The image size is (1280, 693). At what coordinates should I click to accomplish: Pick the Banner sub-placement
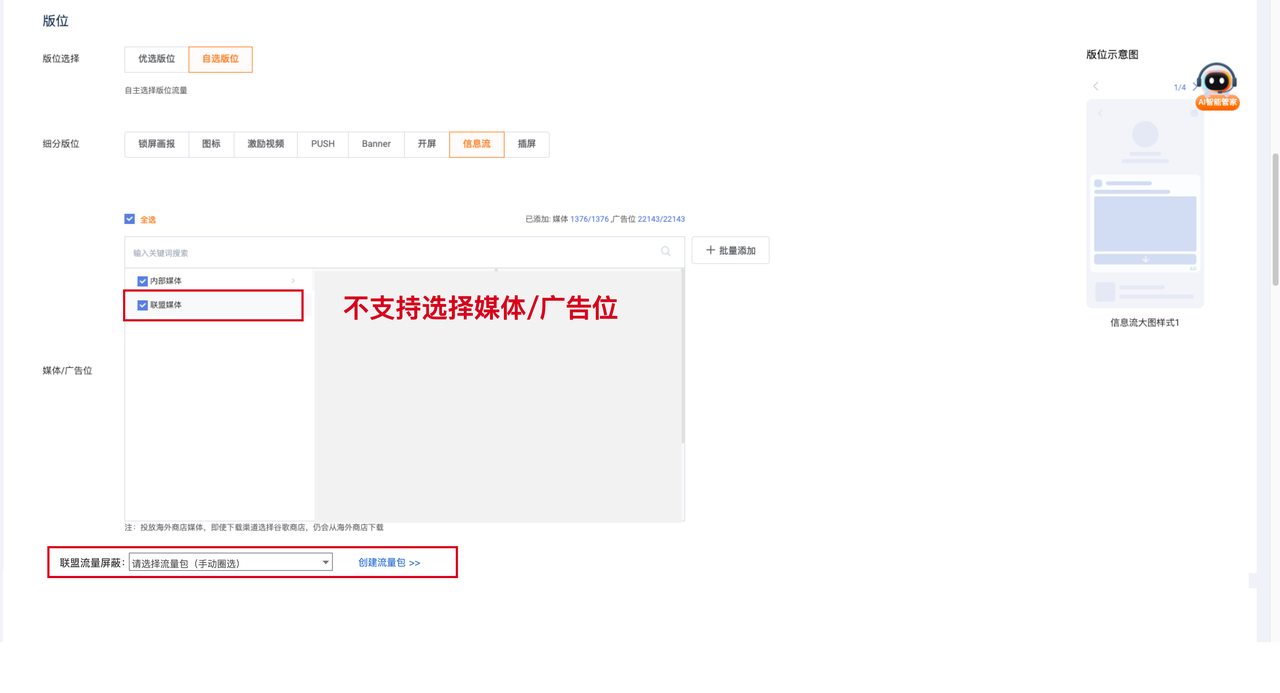(376, 144)
